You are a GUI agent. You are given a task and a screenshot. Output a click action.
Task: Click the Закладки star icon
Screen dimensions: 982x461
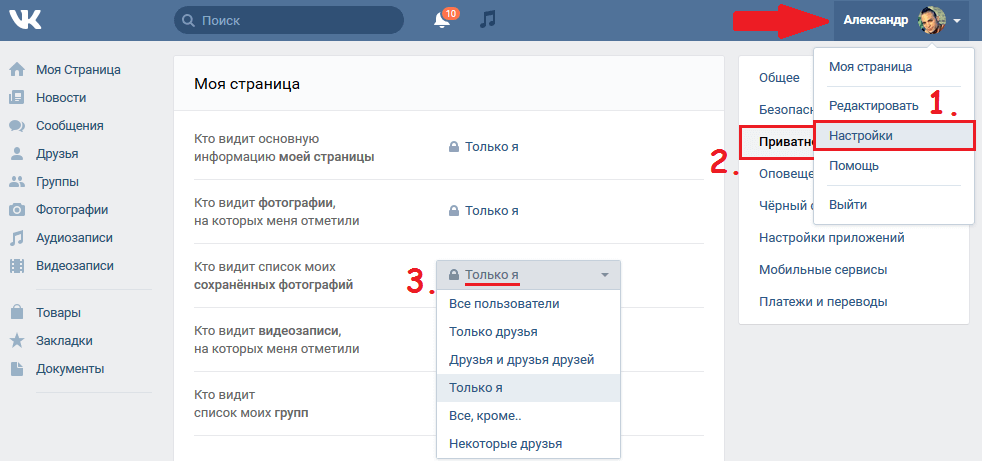[x=17, y=340]
